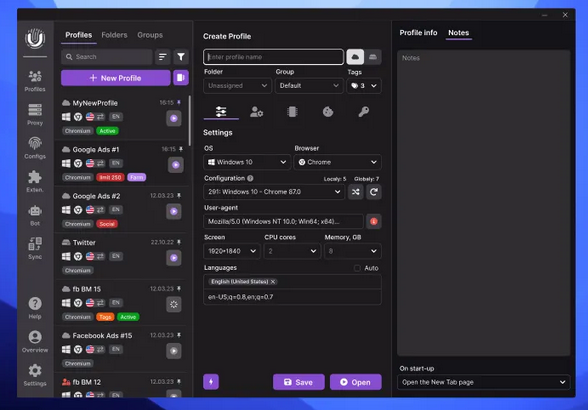Open the On start-up dropdown

point(484,382)
